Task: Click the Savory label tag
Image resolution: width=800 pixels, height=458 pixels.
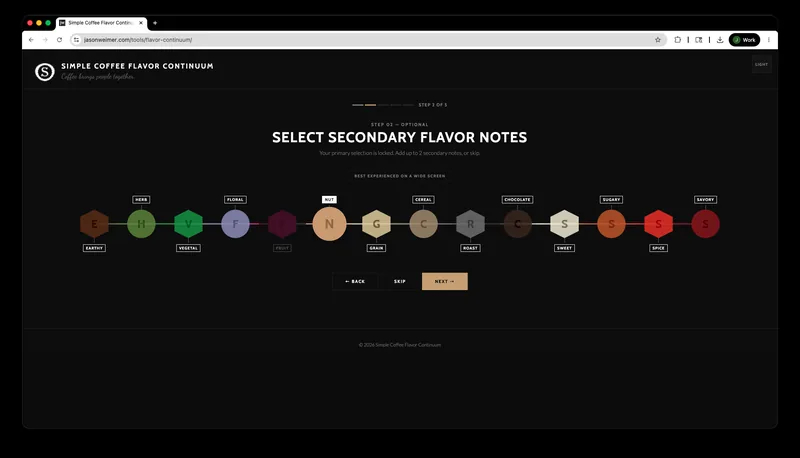Action: click(x=705, y=199)
